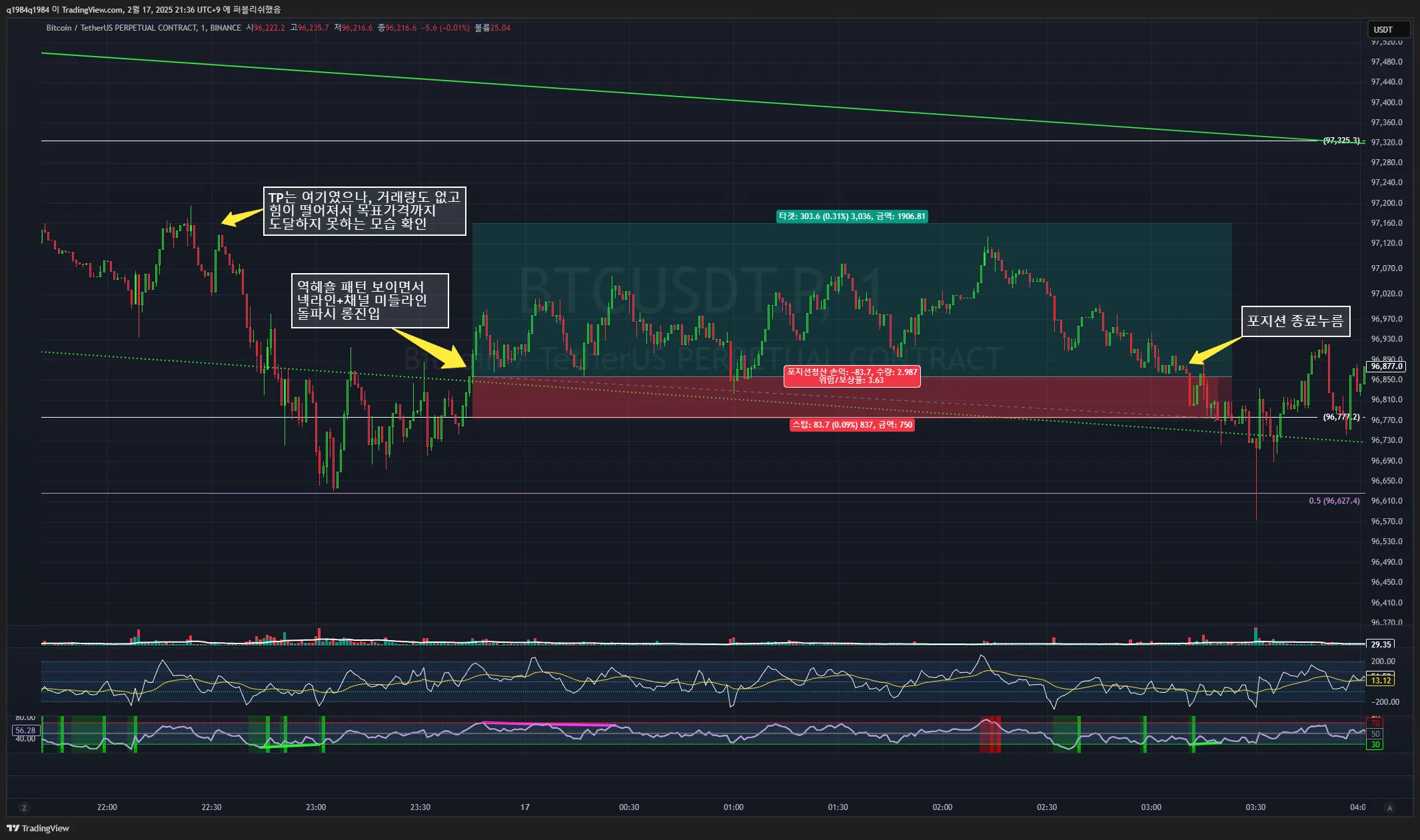Click the 29.35 volume value label
The height and width of the screenshot is (840, 1420).
tap(1381, 644)
